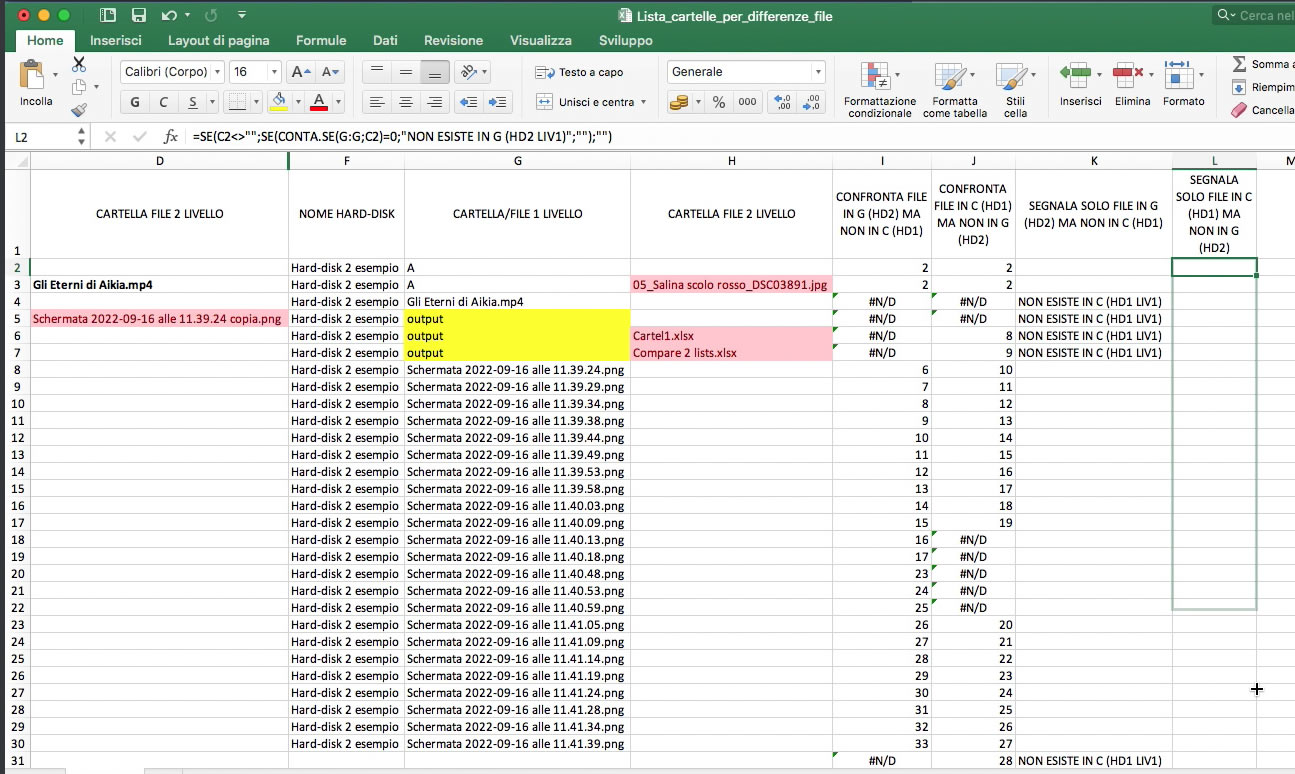
Task: Open the Calibri (Corpo) font dropdown
Action: (x=216, y=72)
